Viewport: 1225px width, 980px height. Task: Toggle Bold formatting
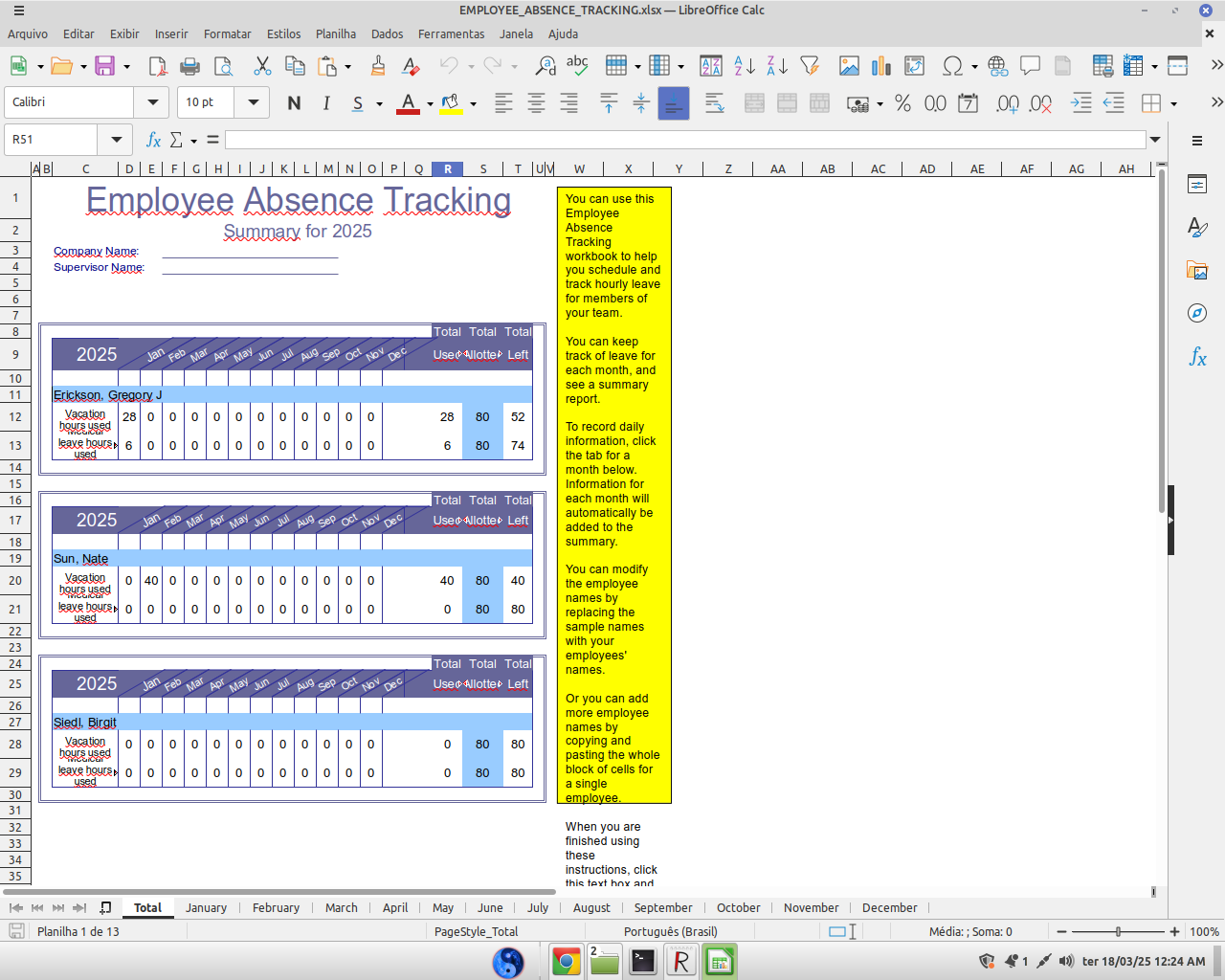pyautogui.click(x=294, y=102)
